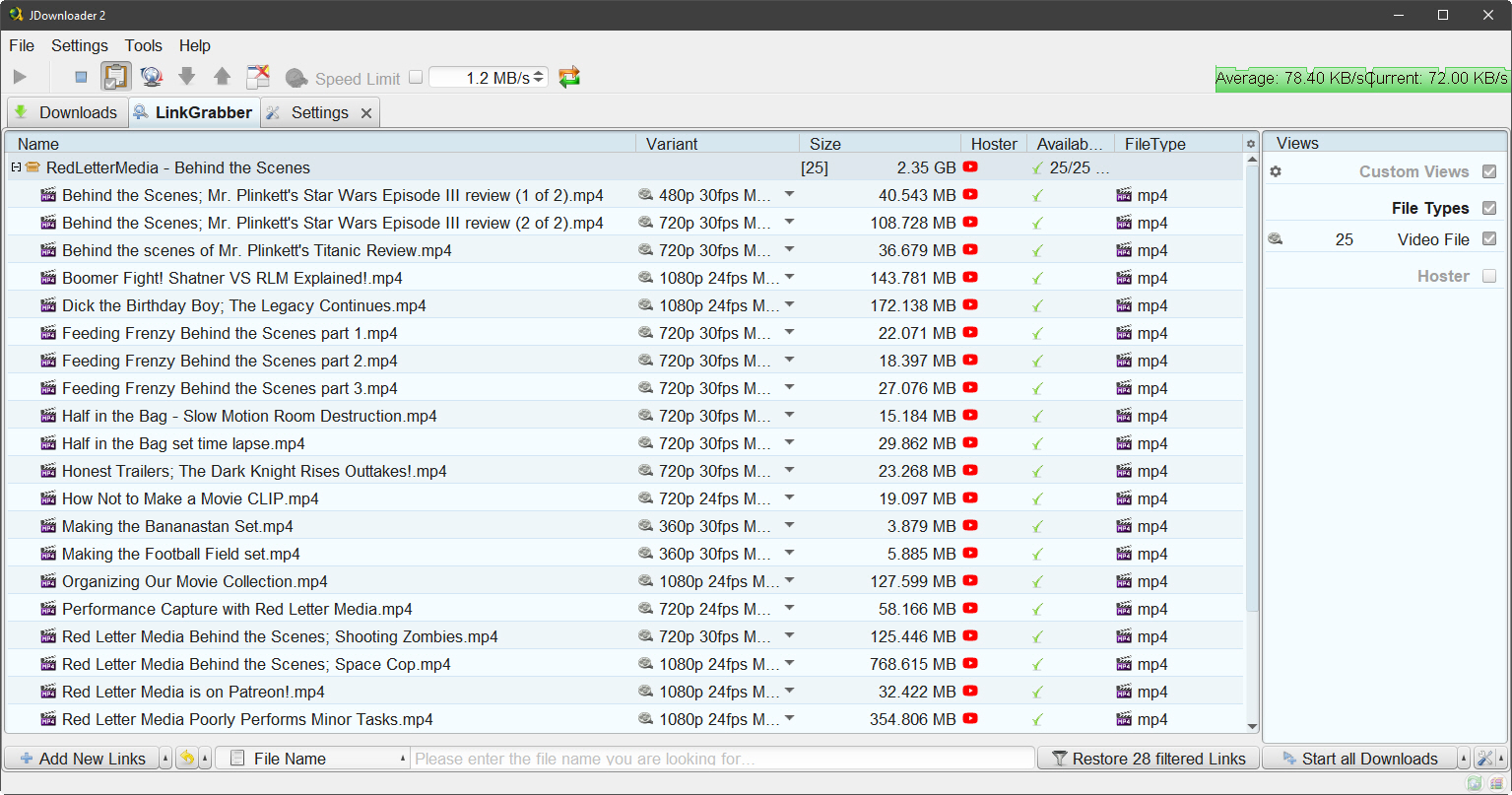Select Feeding Frenzy Behind the Scenes part 2.mp4
The width and height of the screenshot is (1512, 795).
[230, 361]
